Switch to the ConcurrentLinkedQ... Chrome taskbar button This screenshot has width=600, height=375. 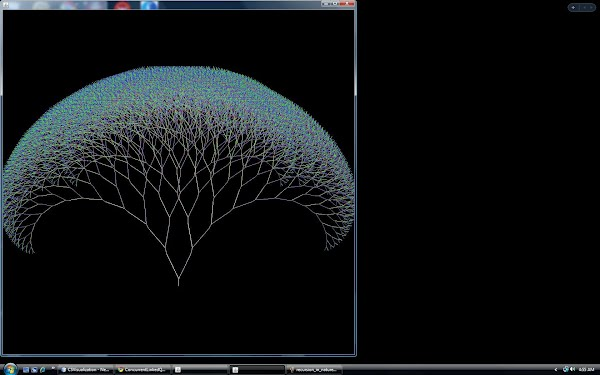coord(142,370)
